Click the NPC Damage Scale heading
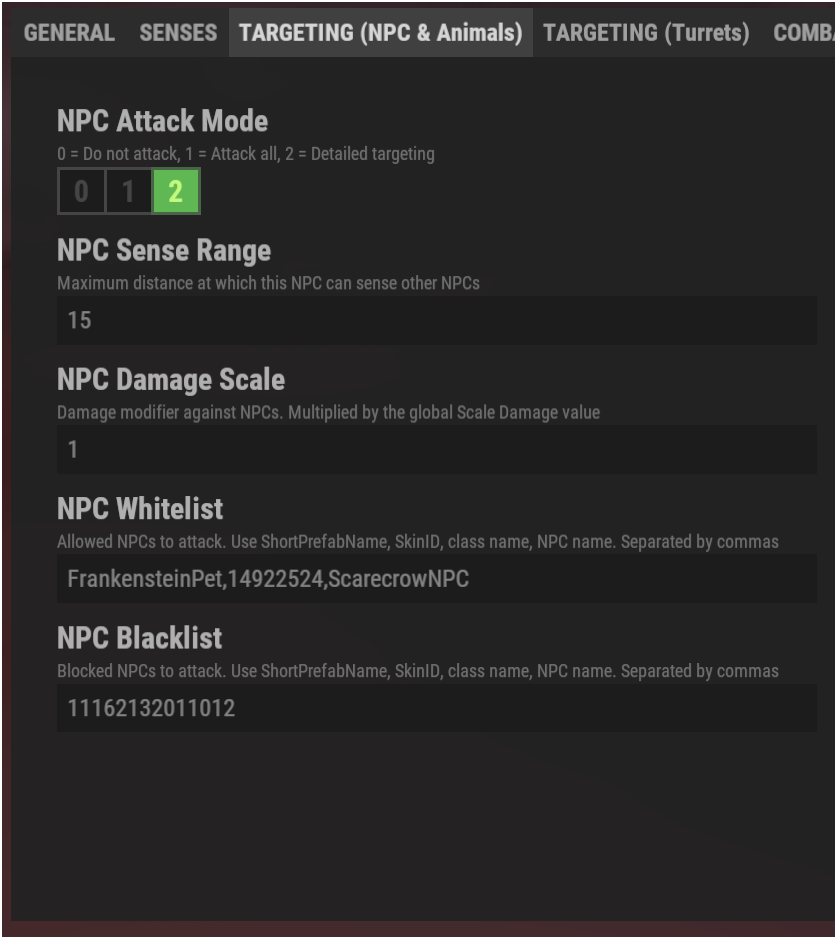Image resolution: width=837 pixels, height=939 pixels. (x=171, y=379)
